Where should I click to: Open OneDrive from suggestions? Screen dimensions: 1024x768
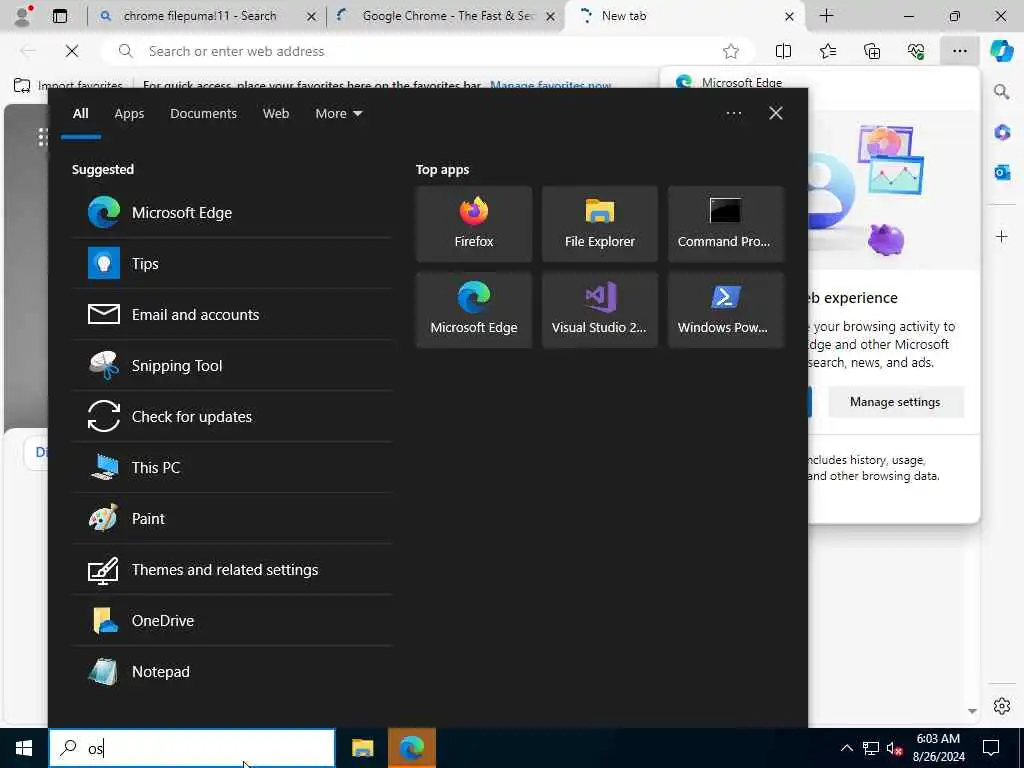click(232, 620)
